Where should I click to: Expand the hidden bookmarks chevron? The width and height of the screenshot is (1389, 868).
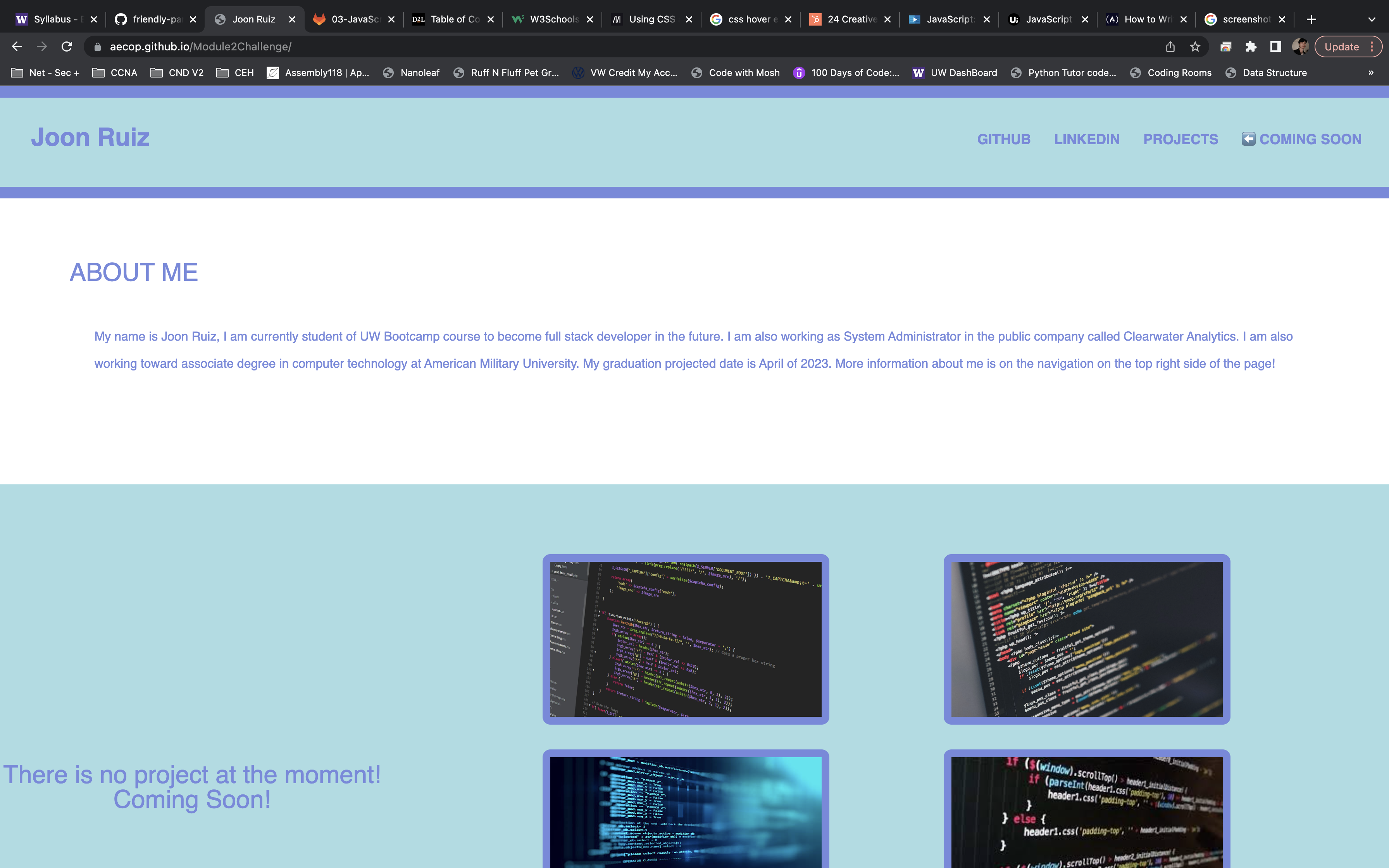1371,73
